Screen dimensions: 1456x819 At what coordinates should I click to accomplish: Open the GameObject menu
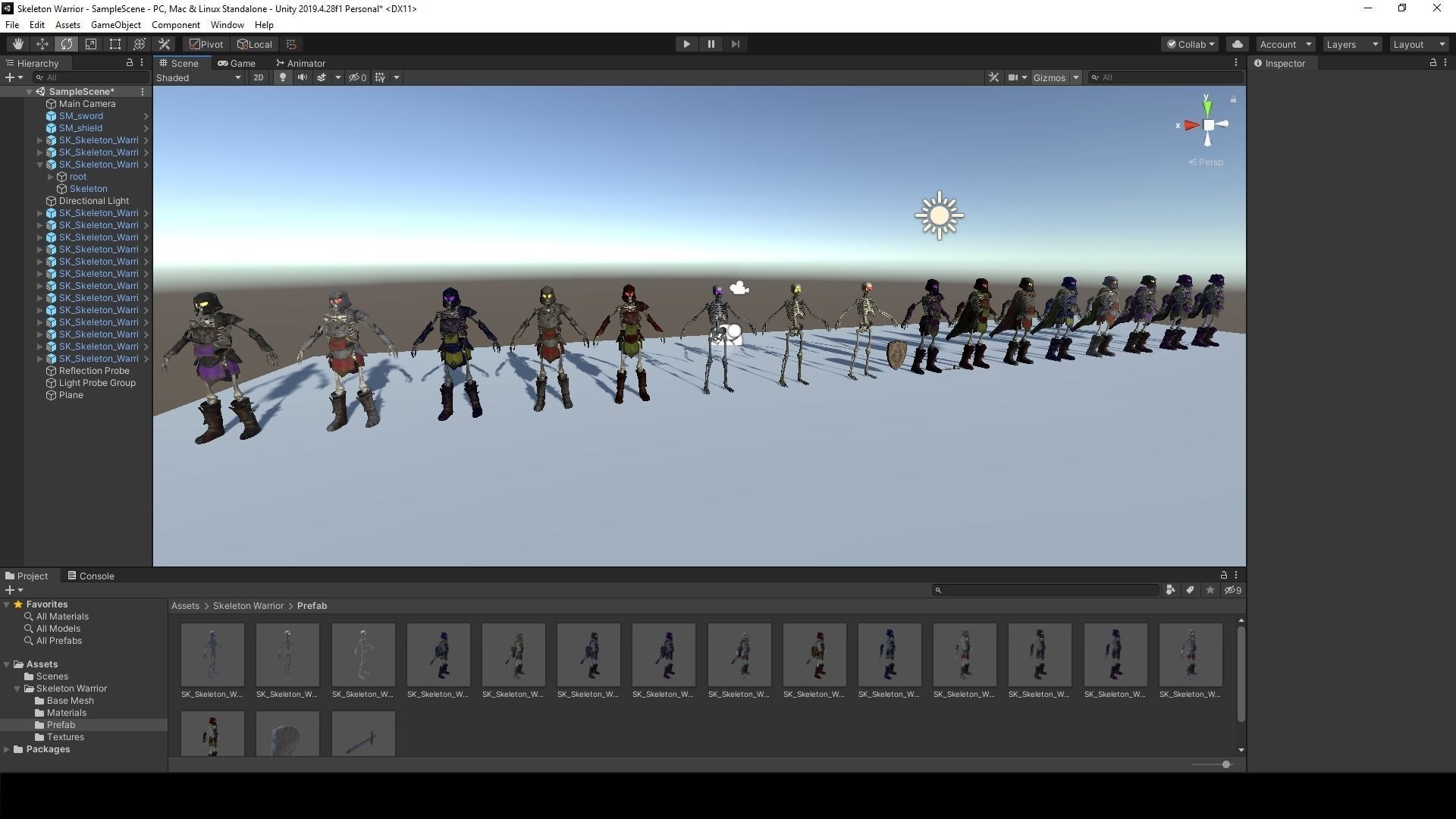115,25
